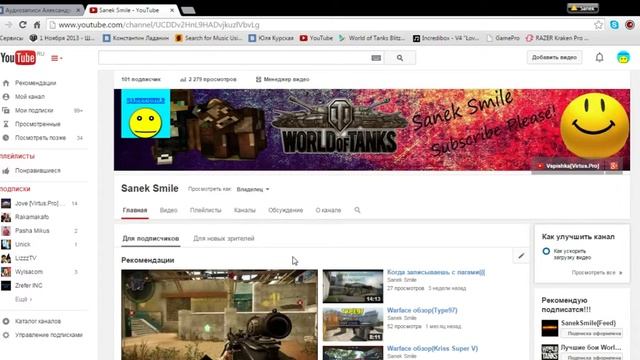640x360 pixels.
Task: Close the Sanek Smile - YouTube tab
Action: click(x=172, y=10)
